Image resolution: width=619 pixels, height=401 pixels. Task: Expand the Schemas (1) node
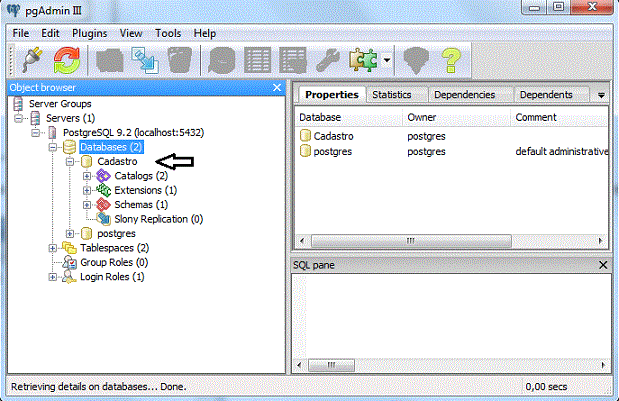click(x=87, y=205)
